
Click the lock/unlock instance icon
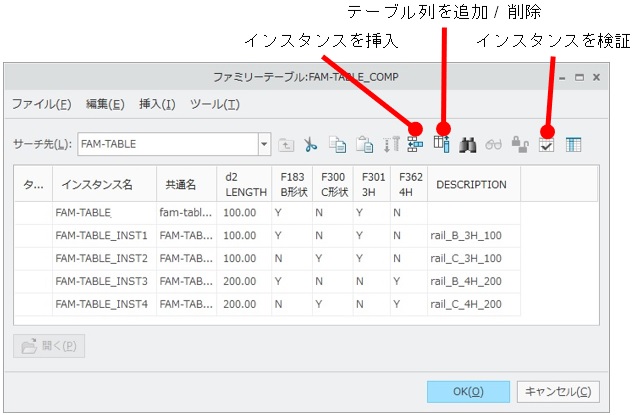pyautogui.click(x=520, y=144)
